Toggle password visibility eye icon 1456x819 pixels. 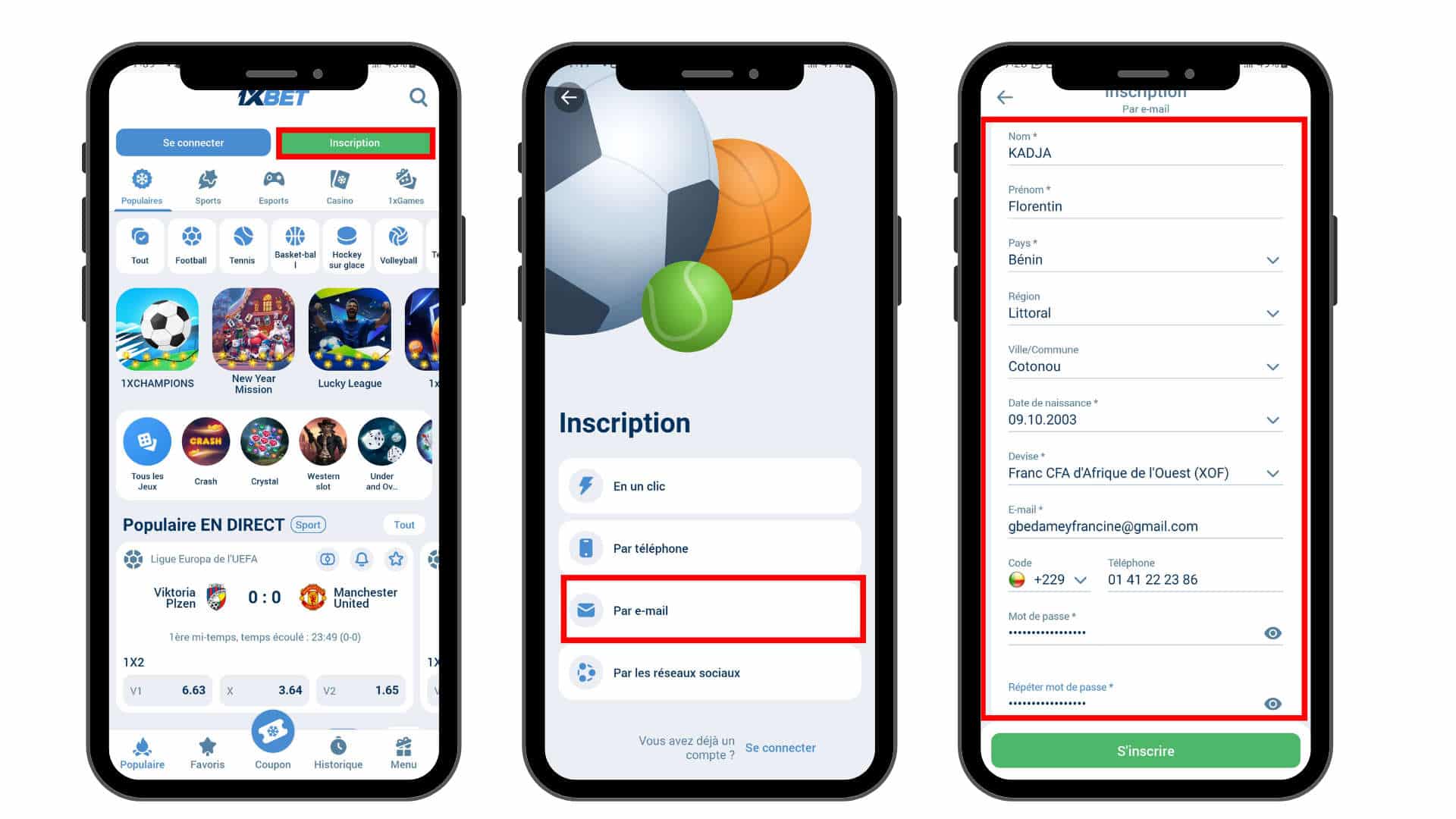[x=1273, y=632]
